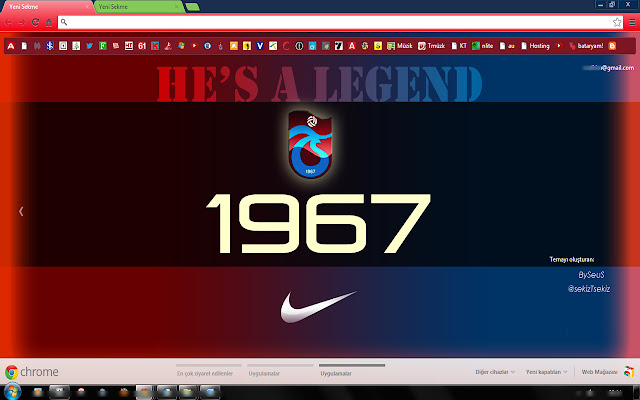Open the bataryam! bookmark
Image resolution: width=640 pixels, height=400 pixels.
(586, 46)
